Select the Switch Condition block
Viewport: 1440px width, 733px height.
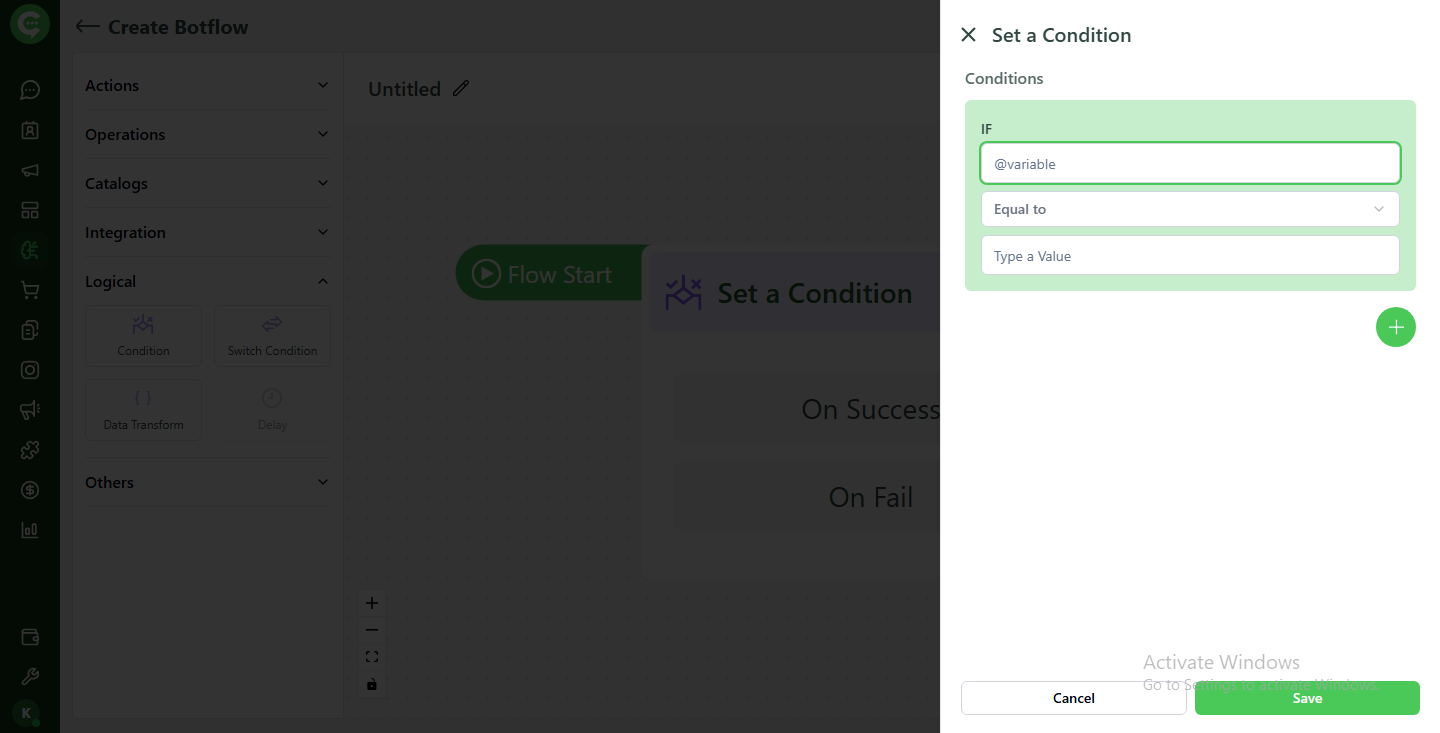(x=271, y=335)
